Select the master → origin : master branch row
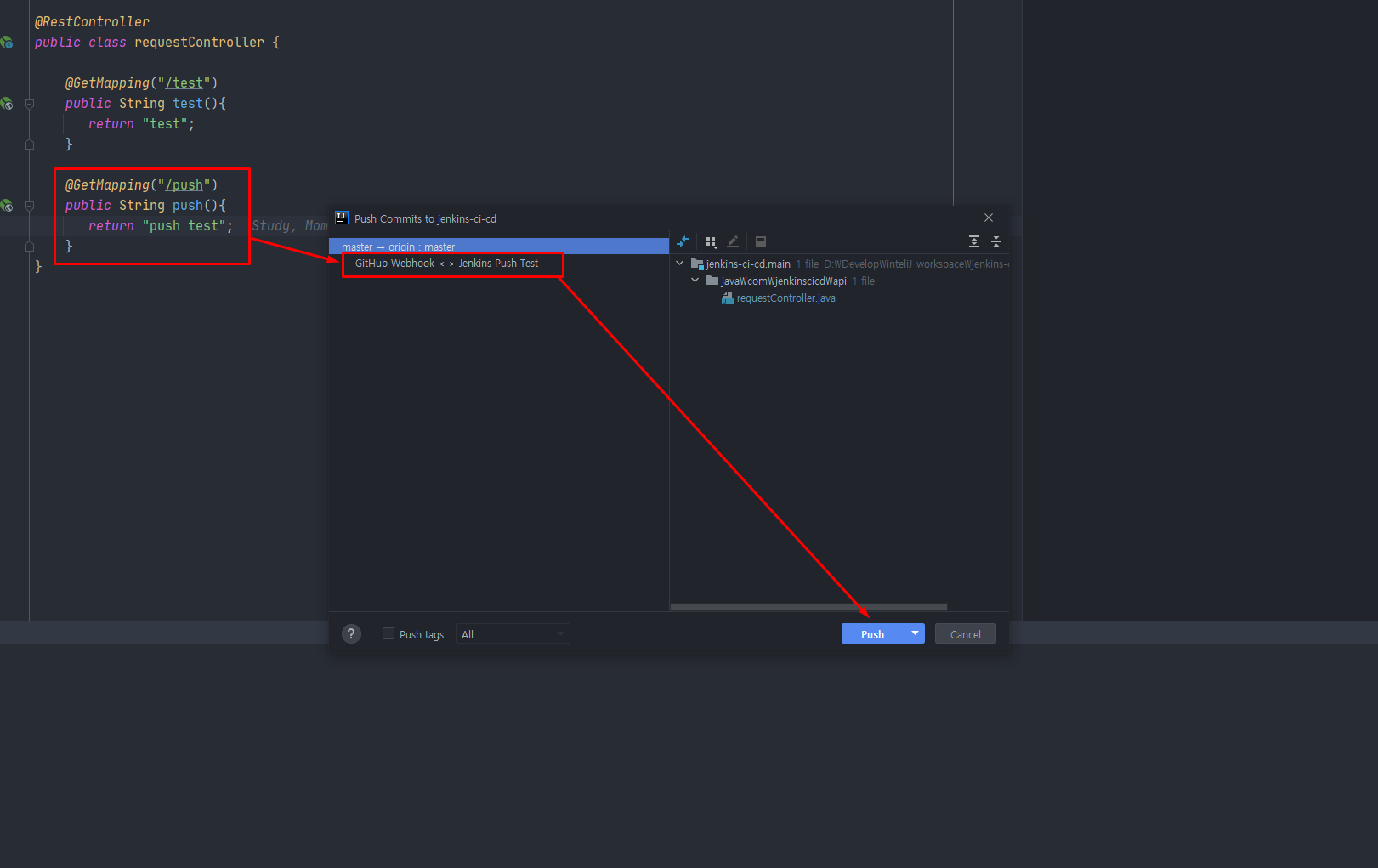The image size is (1378, 868). click(x=499, y=247)
